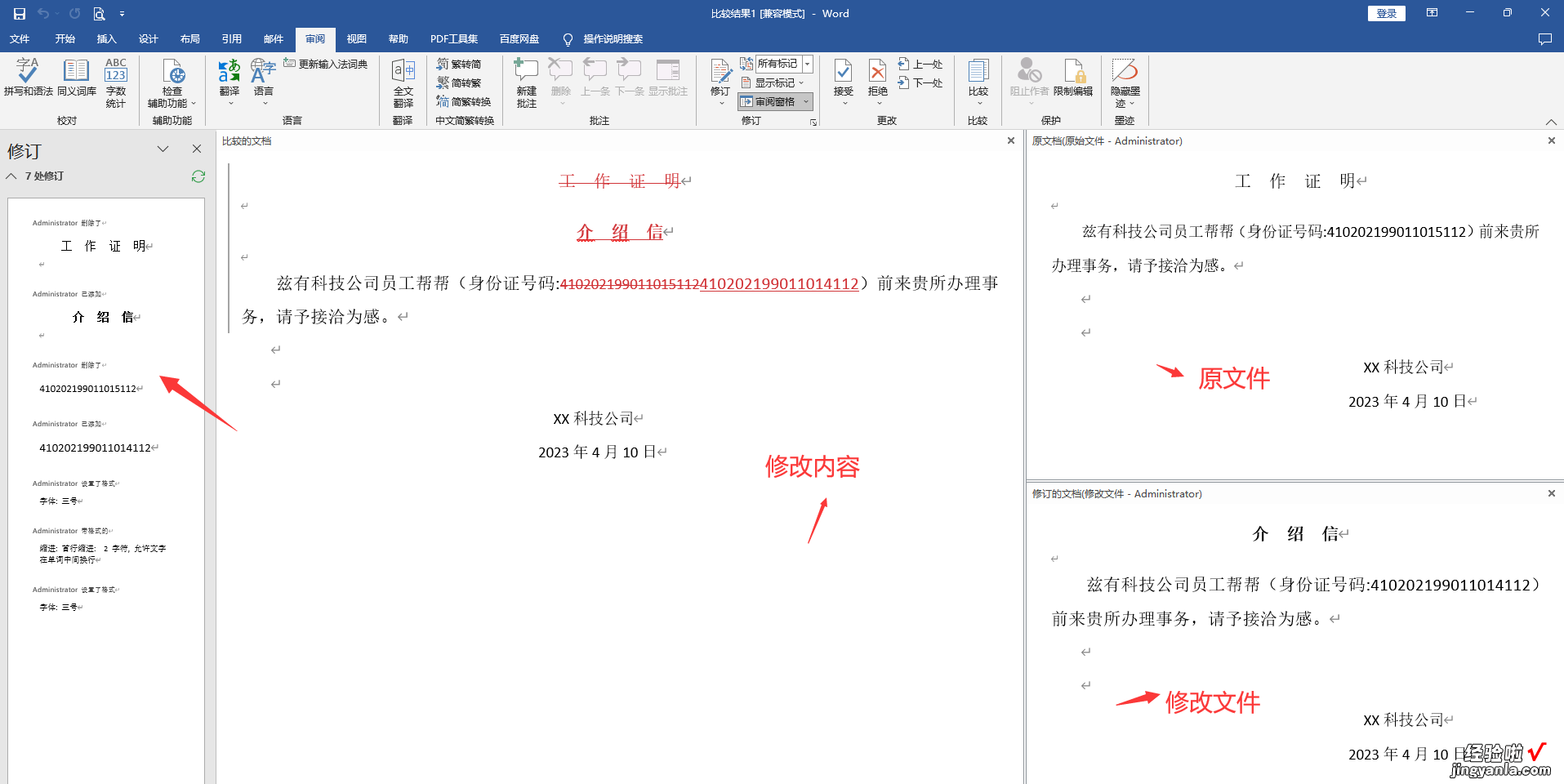Switch to the References (引用) tab
The image size is (1564, 784).
point(232,39)
